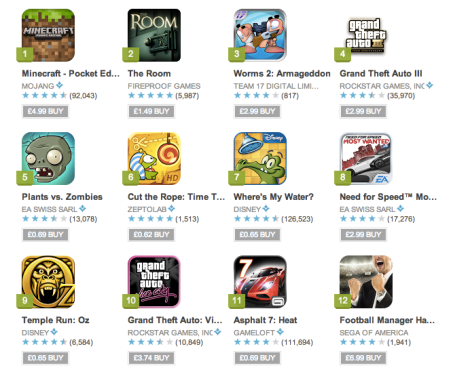The width and height of the screenshot is (451, 374).
Task: Buy The Room for £1.49
Action: [x=151, y=111]
